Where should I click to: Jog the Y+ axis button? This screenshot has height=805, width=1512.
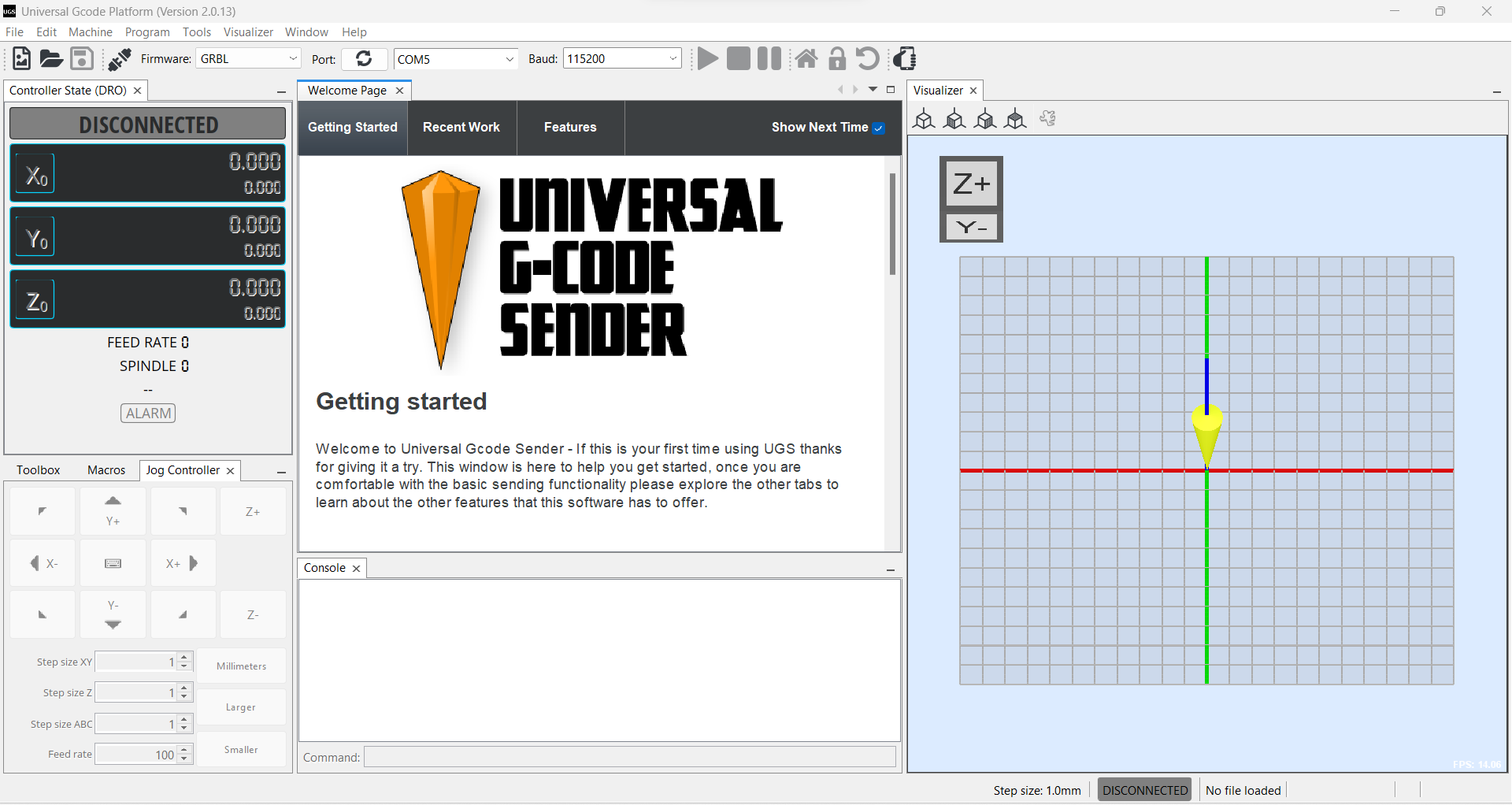[113, 511]
